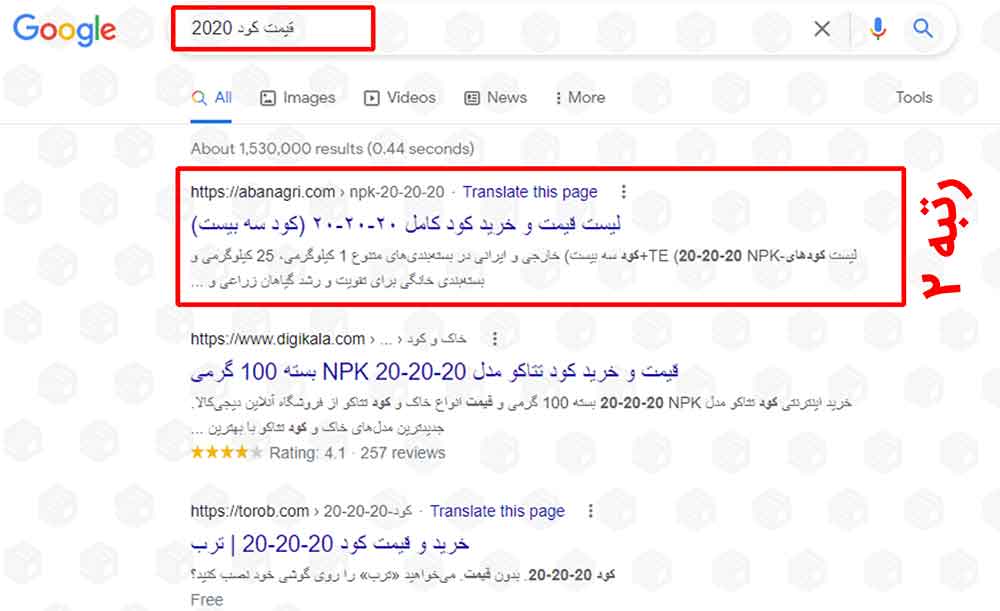Switch to the Images tab
The width and height of the screenshot is (1000, 611).
(x=298, y=97)
